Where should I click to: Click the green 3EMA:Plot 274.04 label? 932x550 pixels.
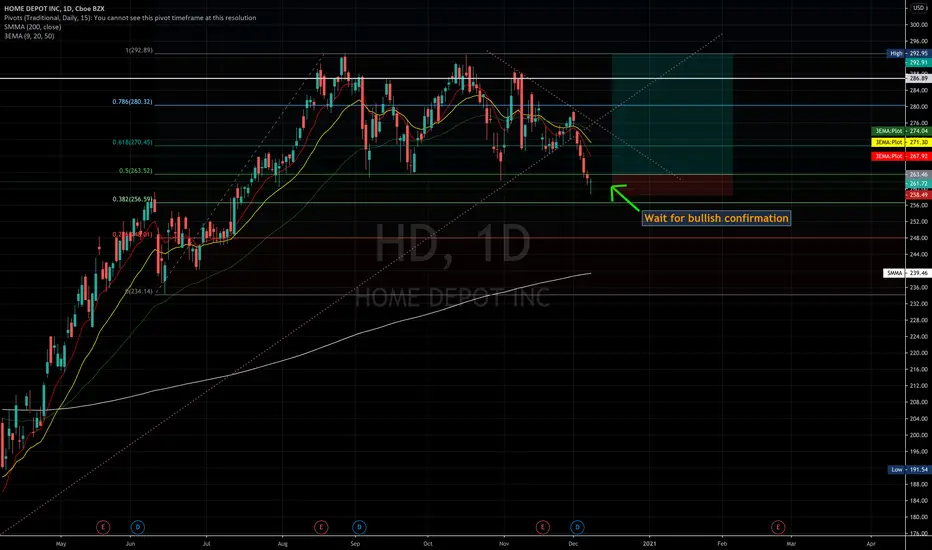coord(900,131)
